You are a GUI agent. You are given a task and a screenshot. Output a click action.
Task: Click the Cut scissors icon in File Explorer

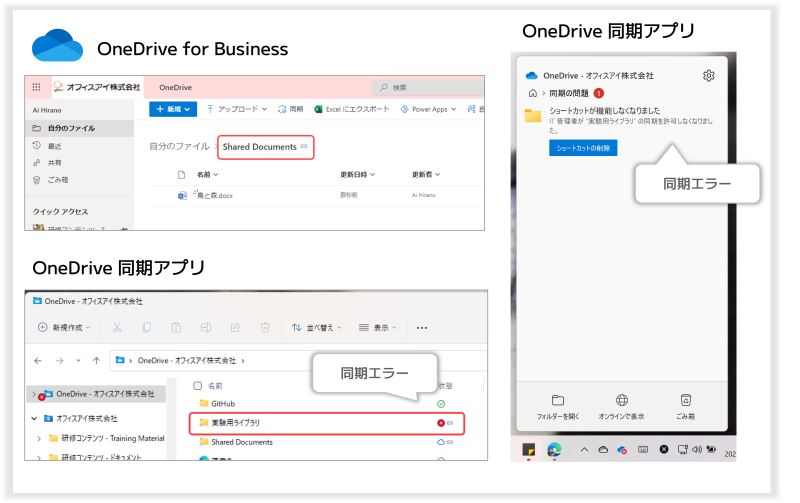click(x=117, y=328)
